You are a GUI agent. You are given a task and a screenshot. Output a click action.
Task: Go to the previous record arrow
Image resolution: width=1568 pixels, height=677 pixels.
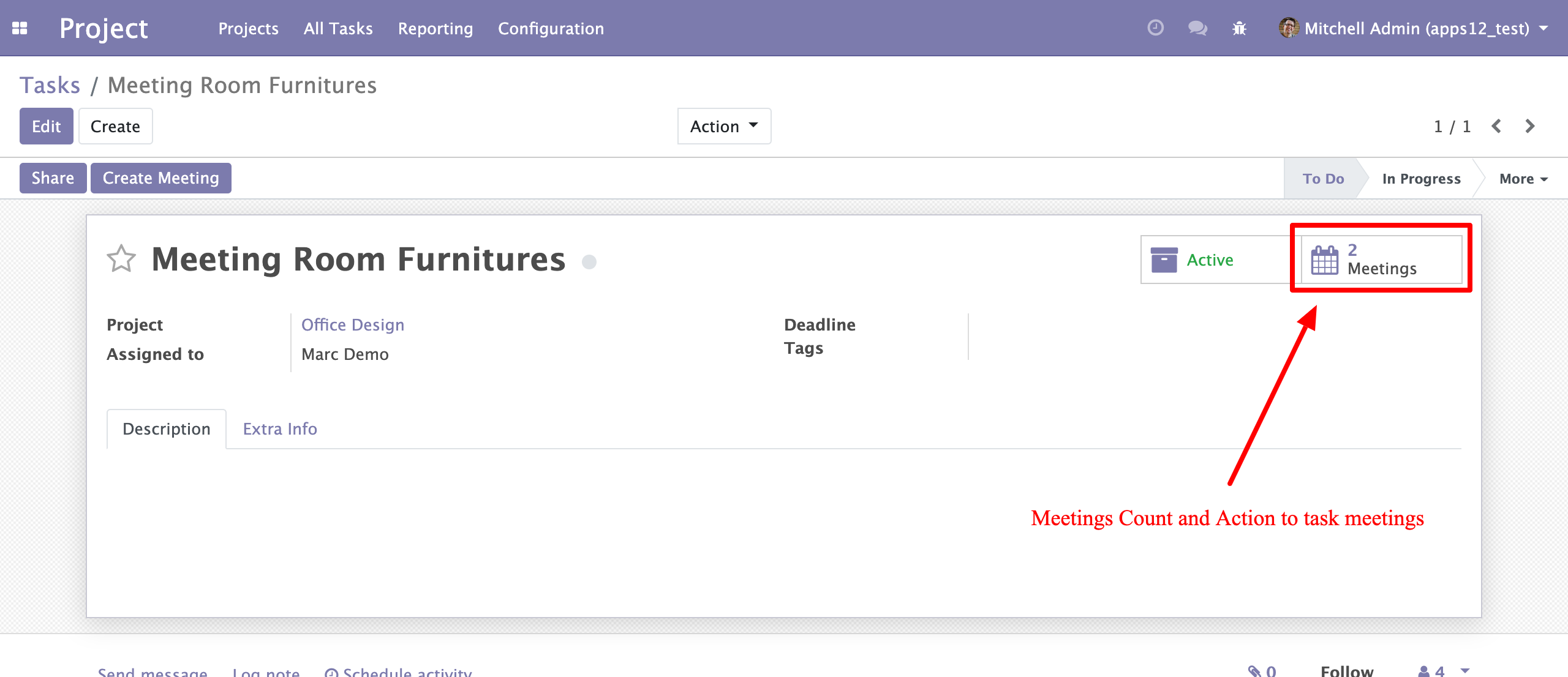pyautogui.click(x=1497, y=126)
